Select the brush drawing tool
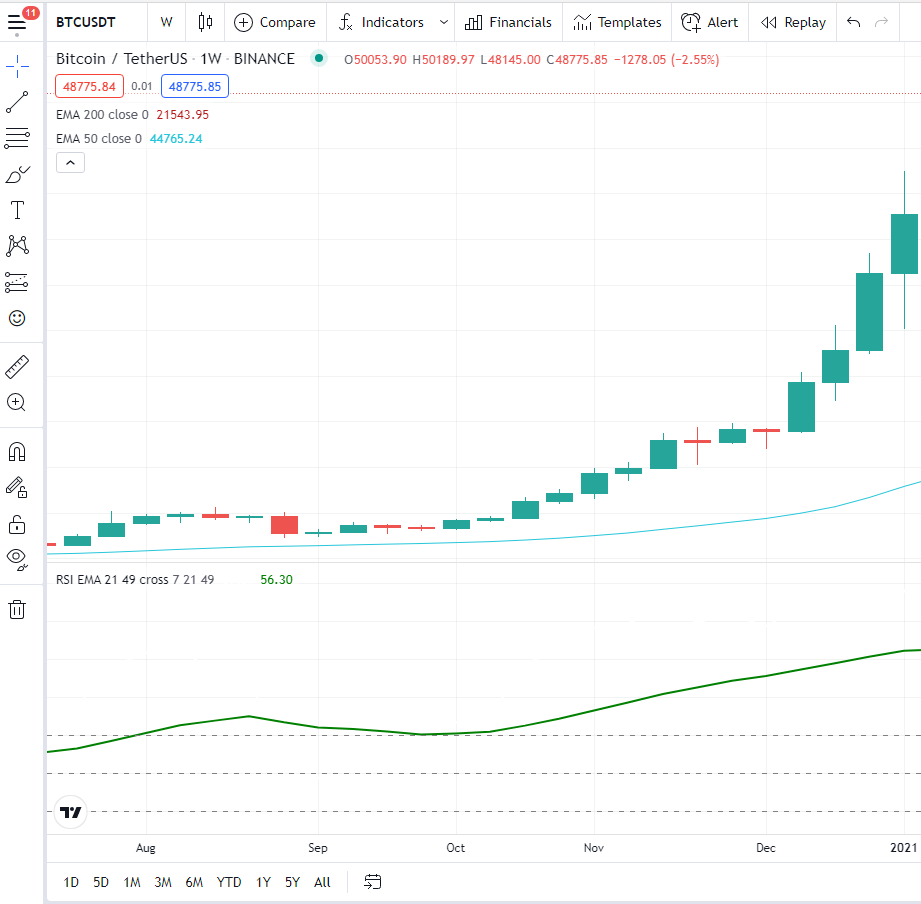The image size is (921, 904). click(17, 174)
